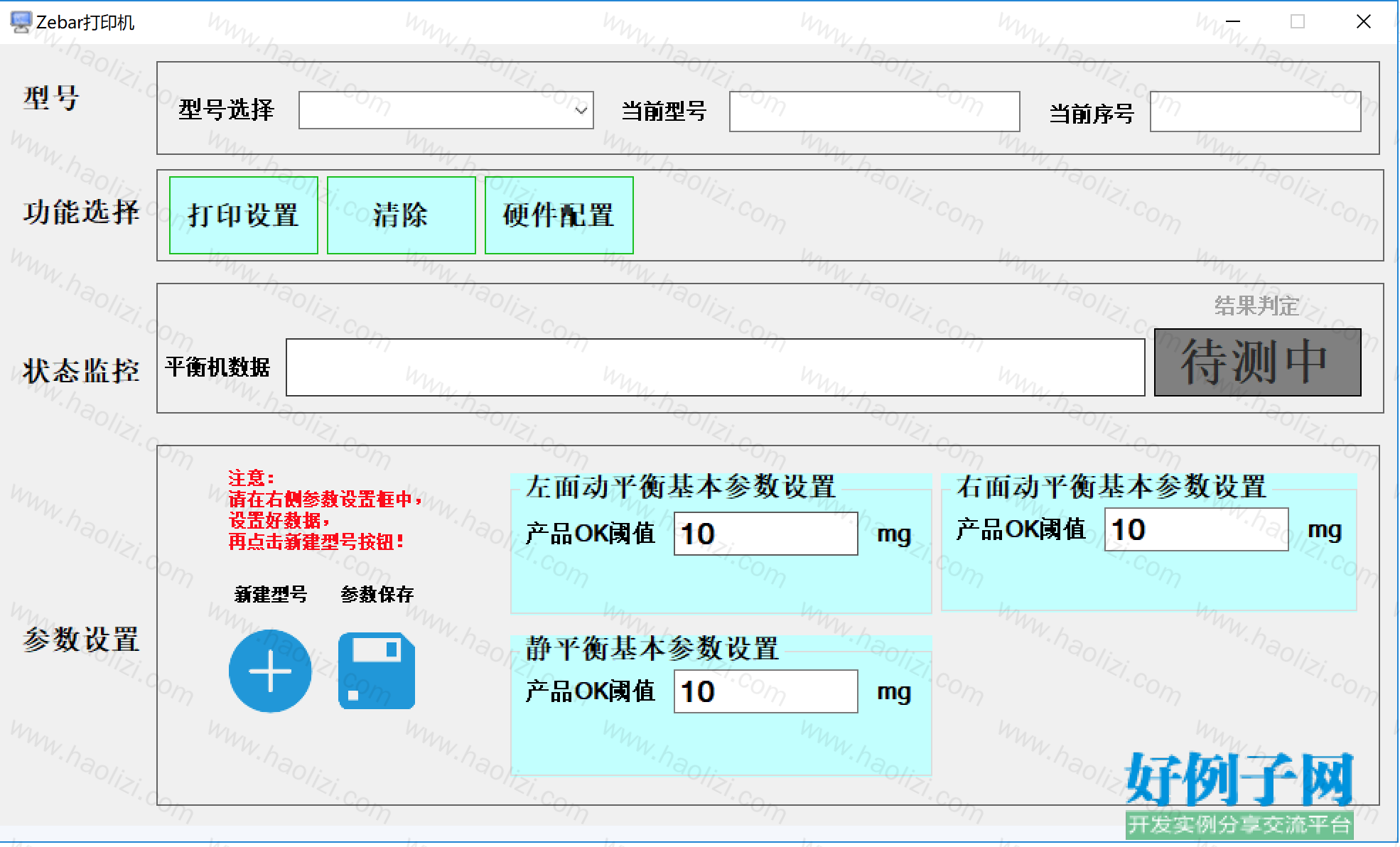This screenshot has width=1400, height=847.
Task: Click the red 注意 notice text
Action: click(325, 509)
